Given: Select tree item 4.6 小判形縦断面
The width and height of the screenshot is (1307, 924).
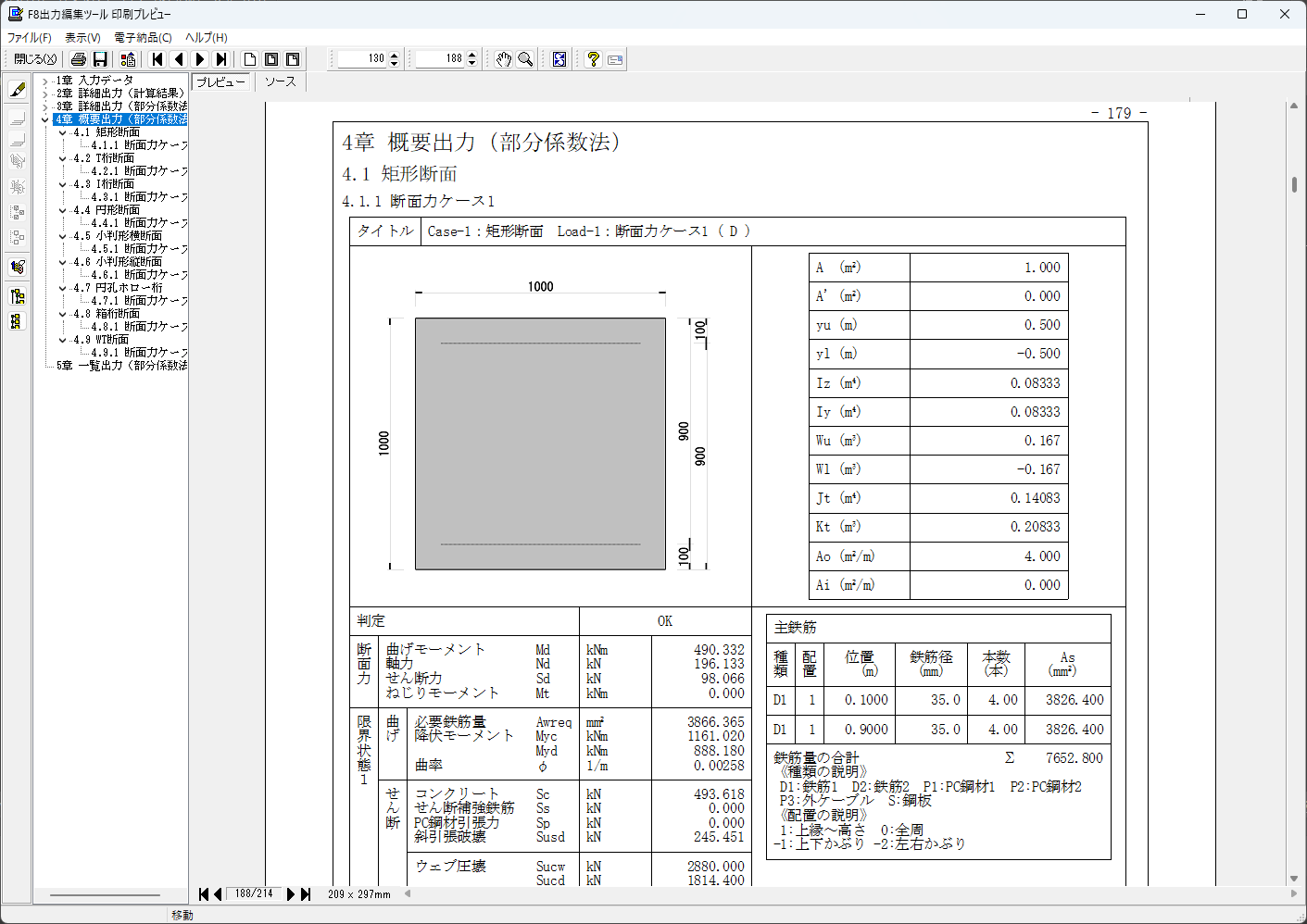Looking at the screenshot, I should pyautogui.click(x=118, y=262).
